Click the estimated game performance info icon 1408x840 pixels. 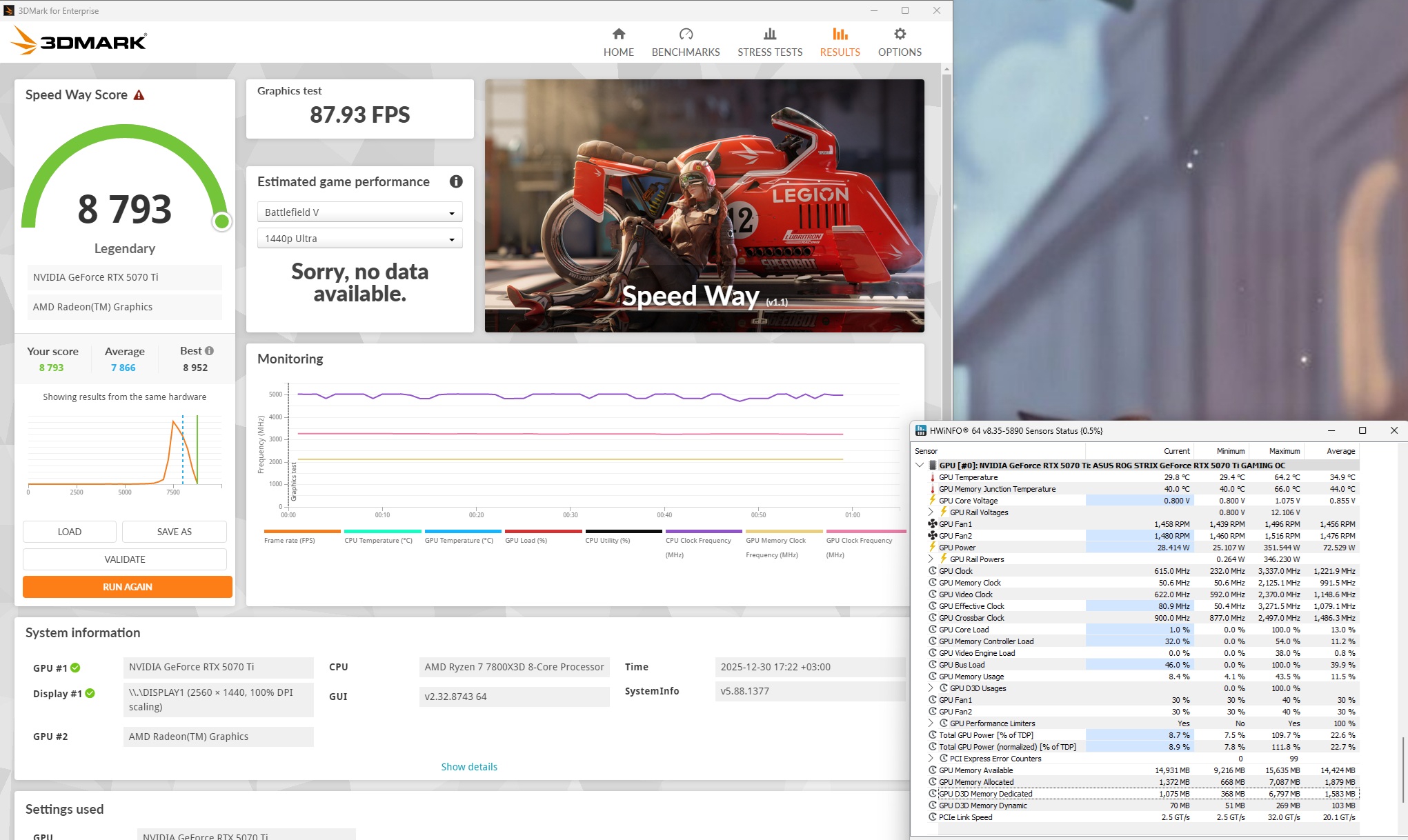tap(455, 181)
